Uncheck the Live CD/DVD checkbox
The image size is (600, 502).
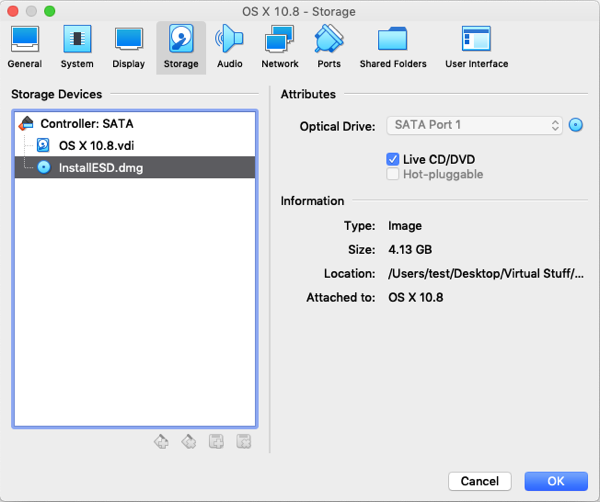pos(393,159)
